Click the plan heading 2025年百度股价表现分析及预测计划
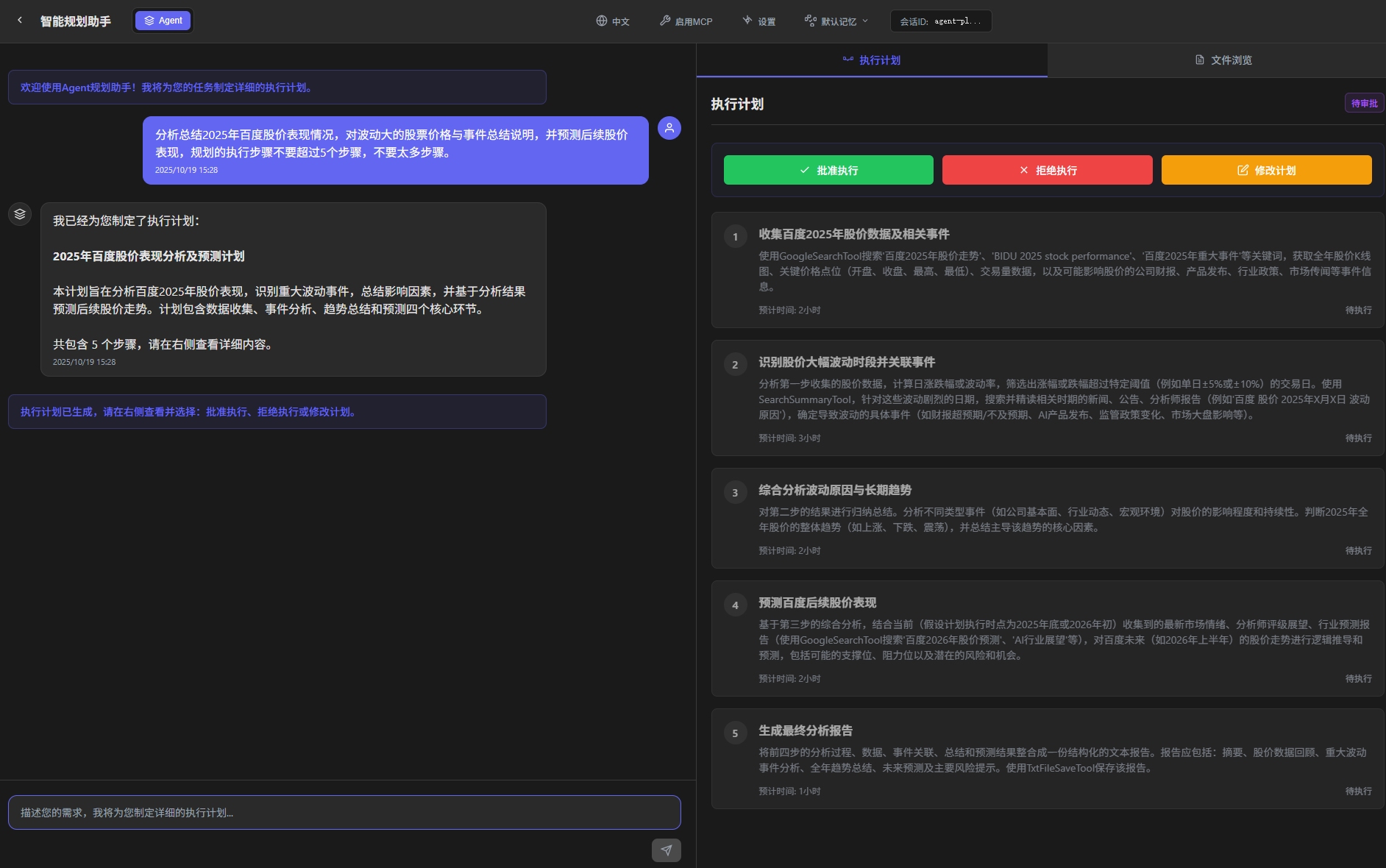 [149, 256]
